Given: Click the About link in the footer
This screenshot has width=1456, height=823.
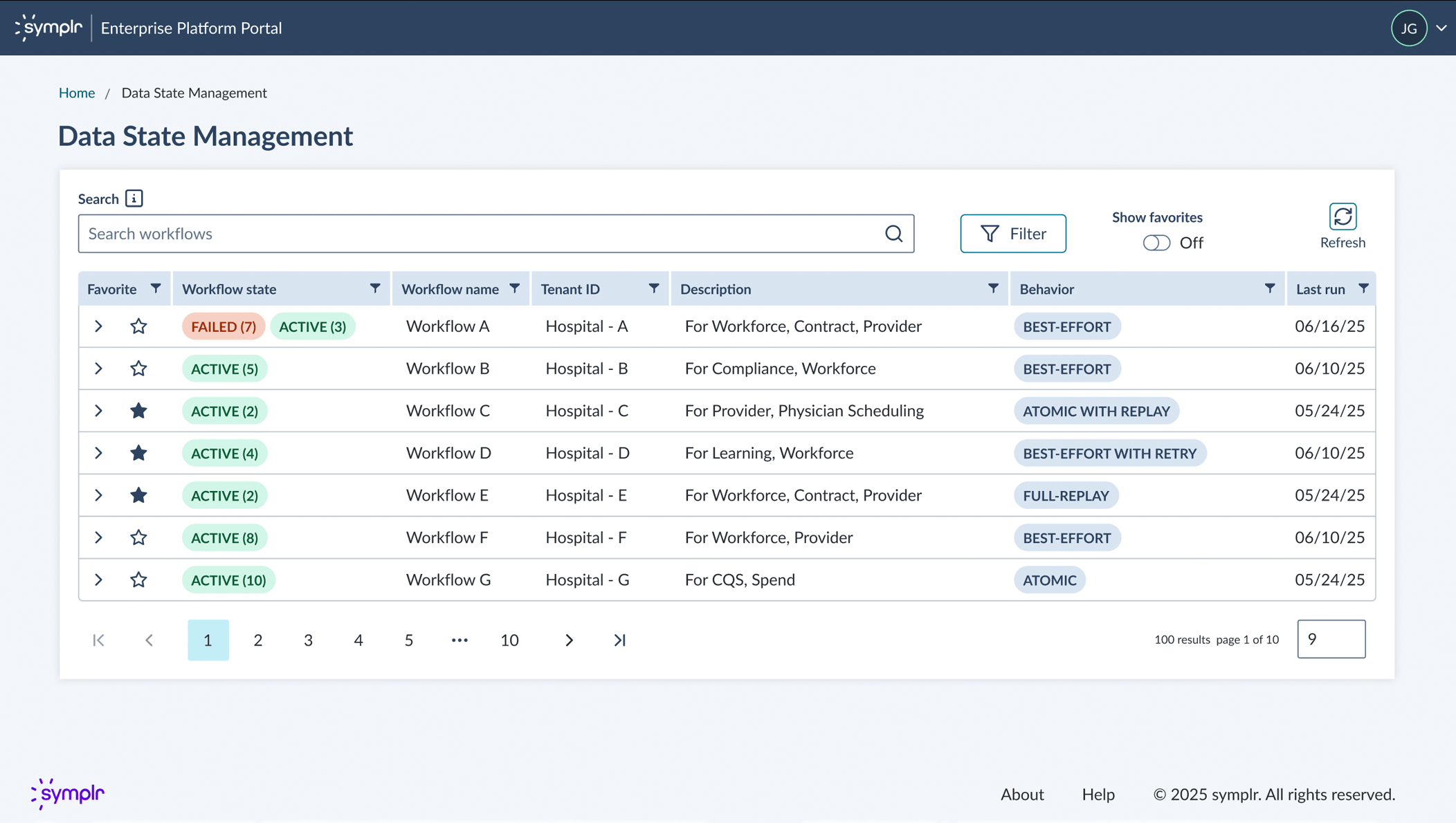Looking at the screenshot, I should (x=1022, y=794).
